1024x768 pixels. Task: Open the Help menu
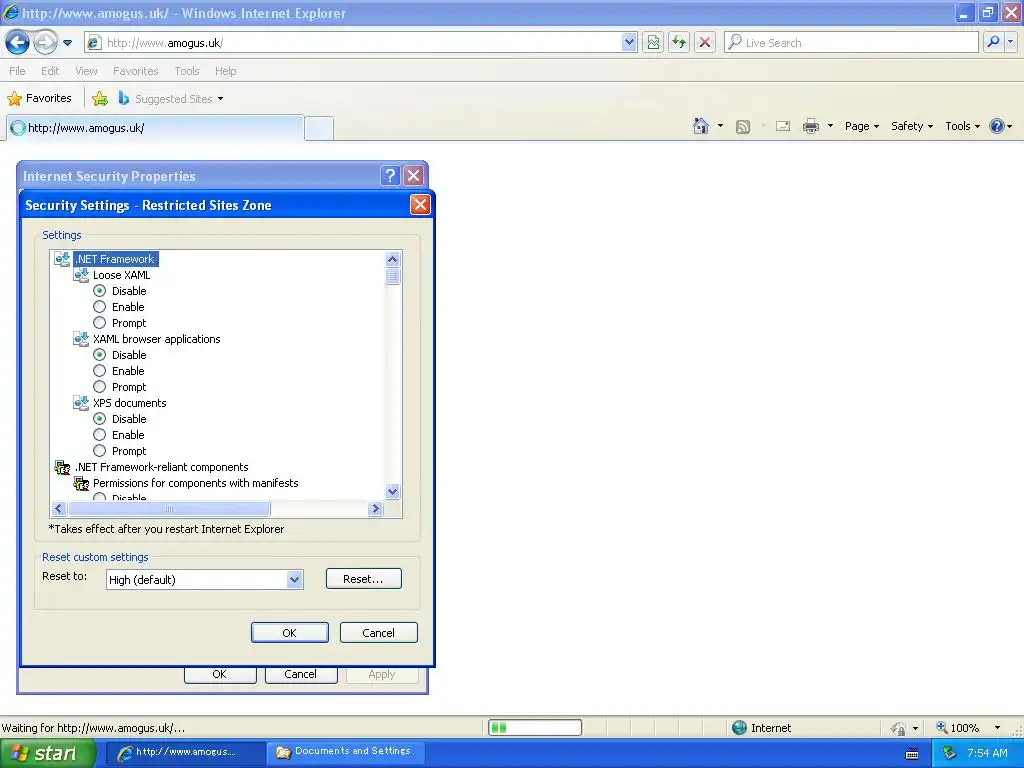click(x=225, y=71)
